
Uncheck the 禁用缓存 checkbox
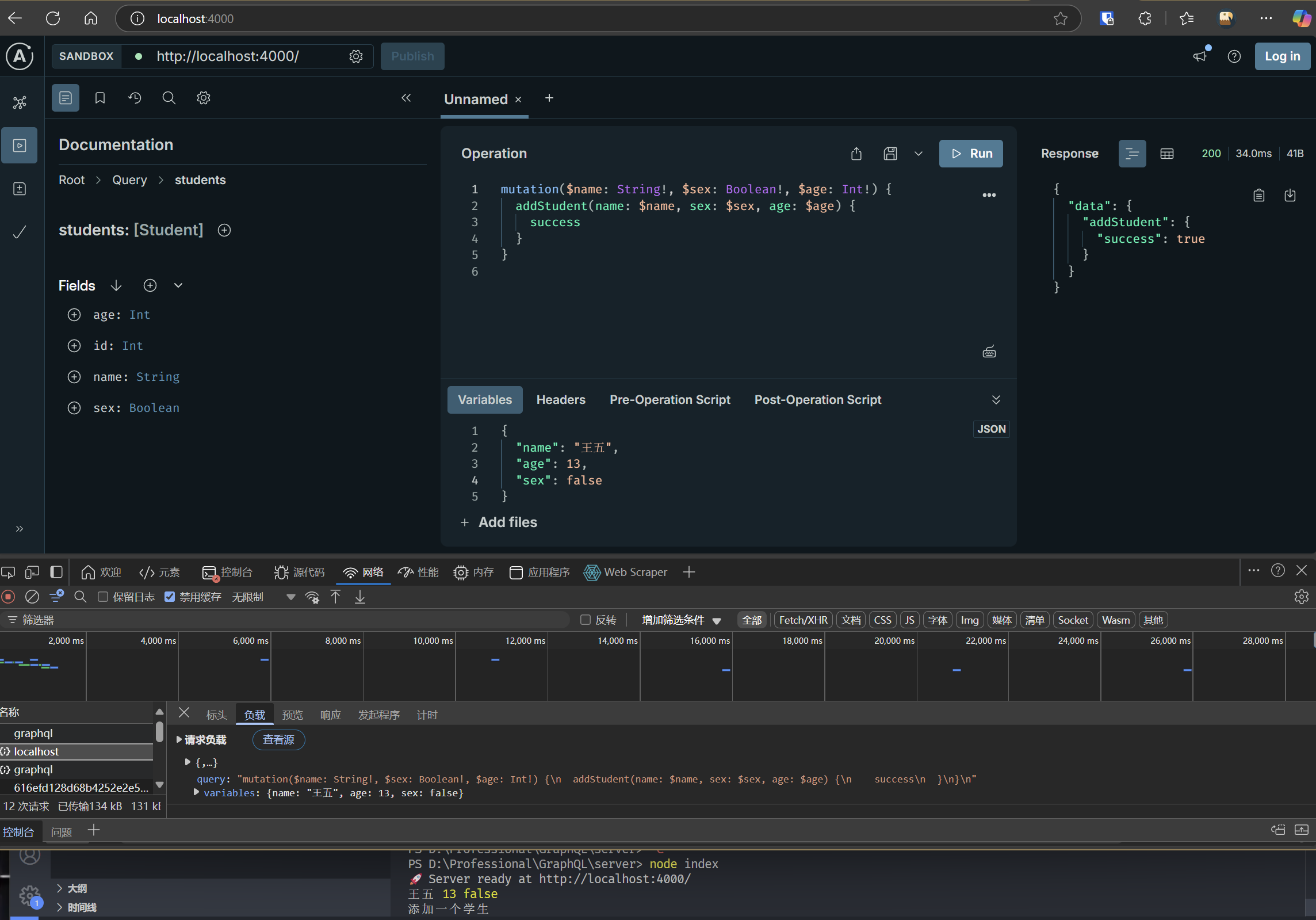point(170,597)
